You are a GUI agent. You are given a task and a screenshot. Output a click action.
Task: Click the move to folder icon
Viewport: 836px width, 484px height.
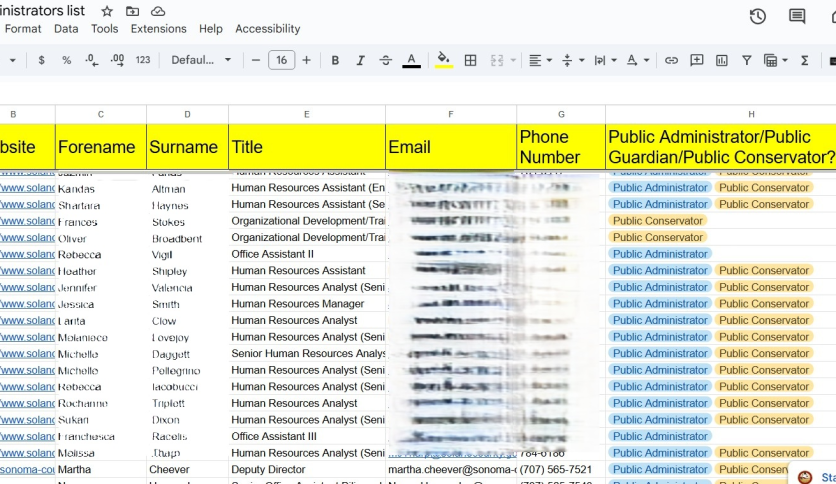[x=132, y=11]
